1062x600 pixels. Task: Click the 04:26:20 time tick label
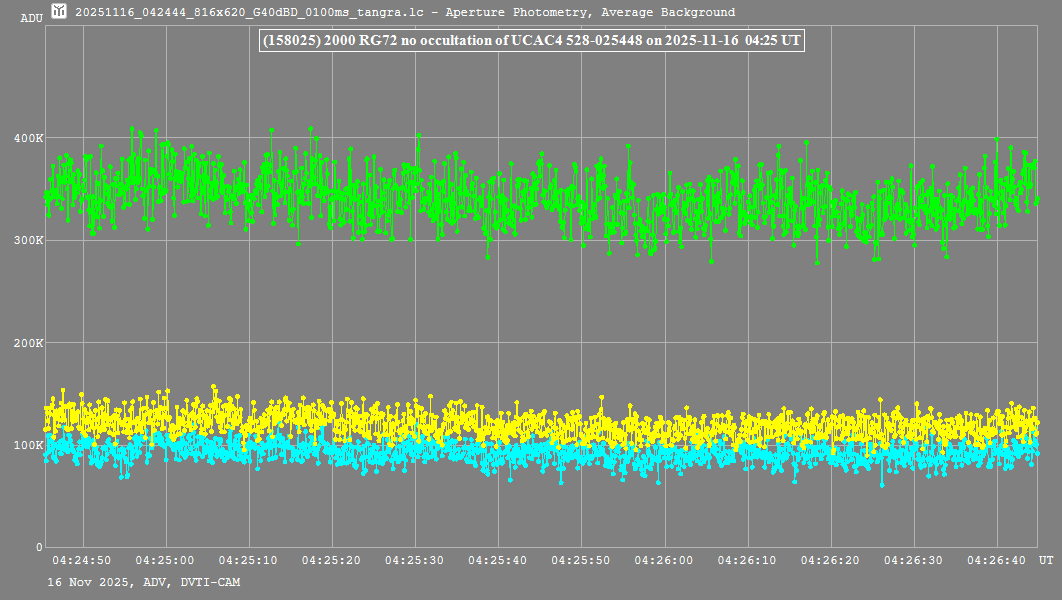click(x=831, y=562)
